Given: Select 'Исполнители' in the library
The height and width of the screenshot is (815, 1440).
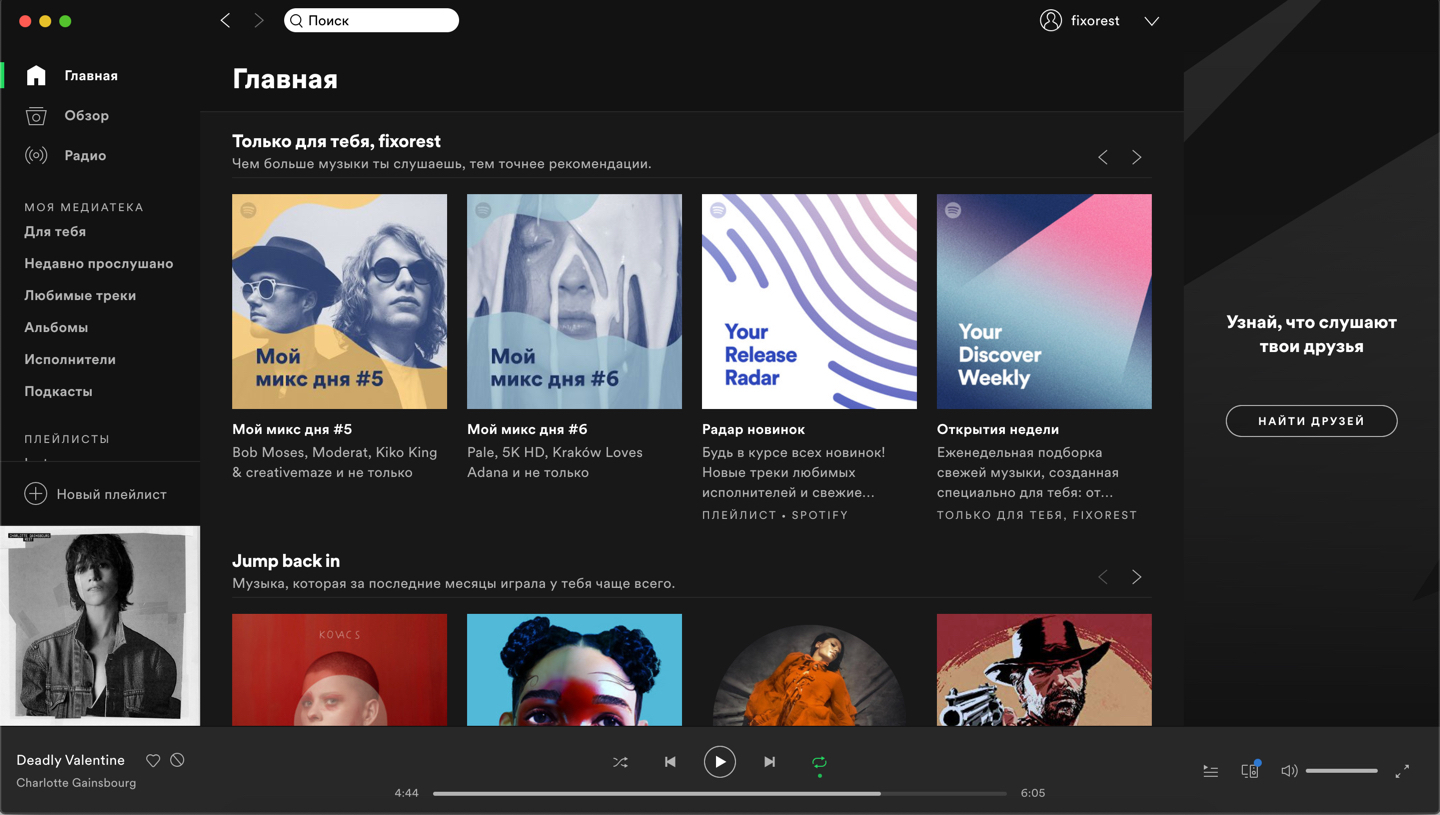Looking at the screenshot, I should click(x=70, y=360).
